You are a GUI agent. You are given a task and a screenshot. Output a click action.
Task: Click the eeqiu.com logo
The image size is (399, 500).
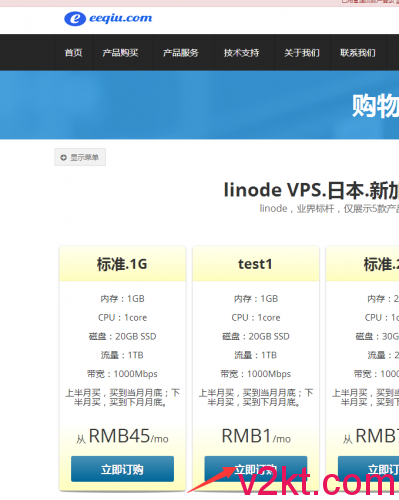(108, 18)
